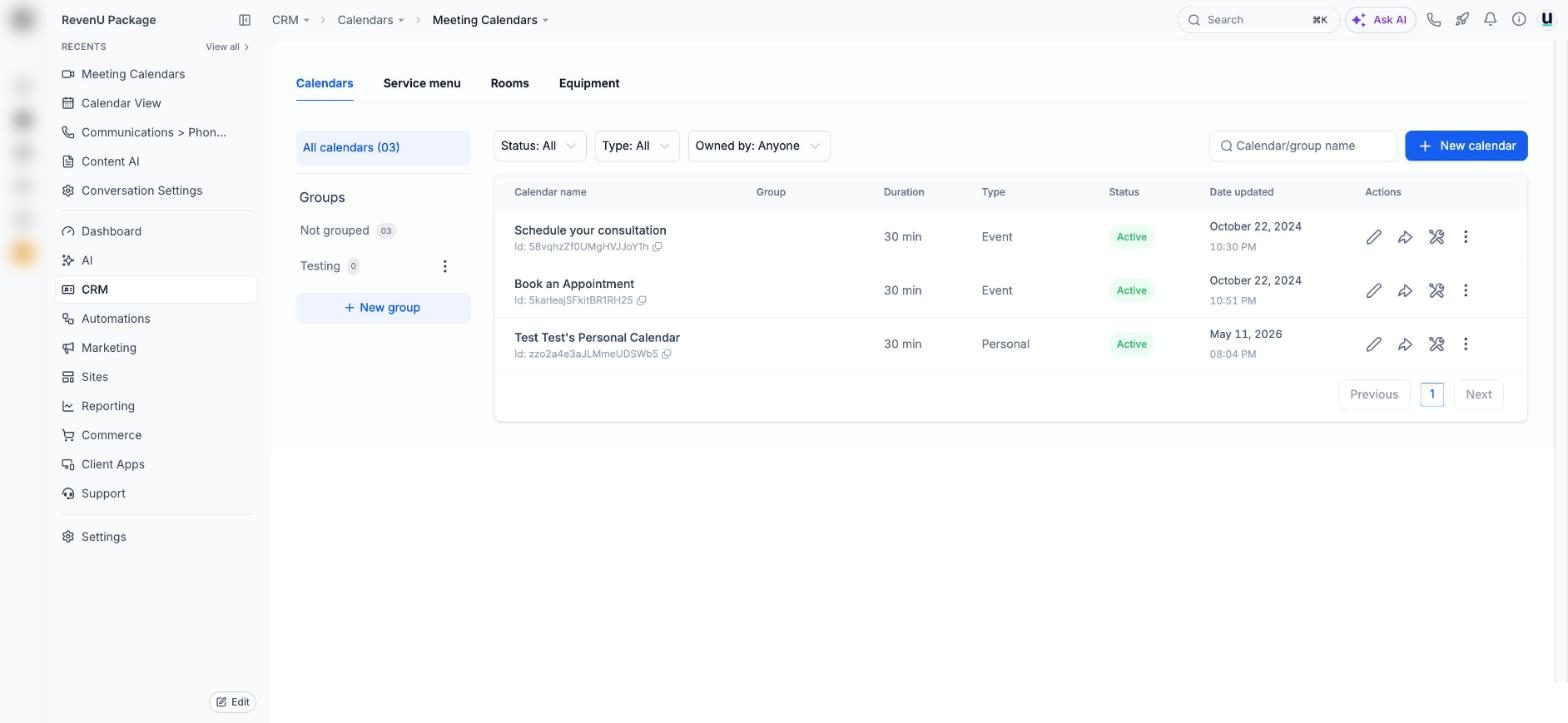This screenshot has width=1568, height=723.
Task: Copy the Book an Appointment calendar ID
Action: [642, 300]
